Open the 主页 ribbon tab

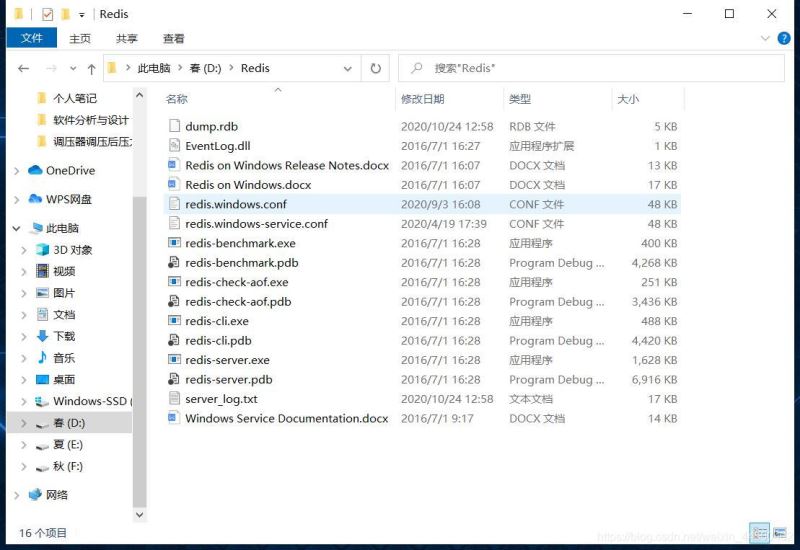80,38
